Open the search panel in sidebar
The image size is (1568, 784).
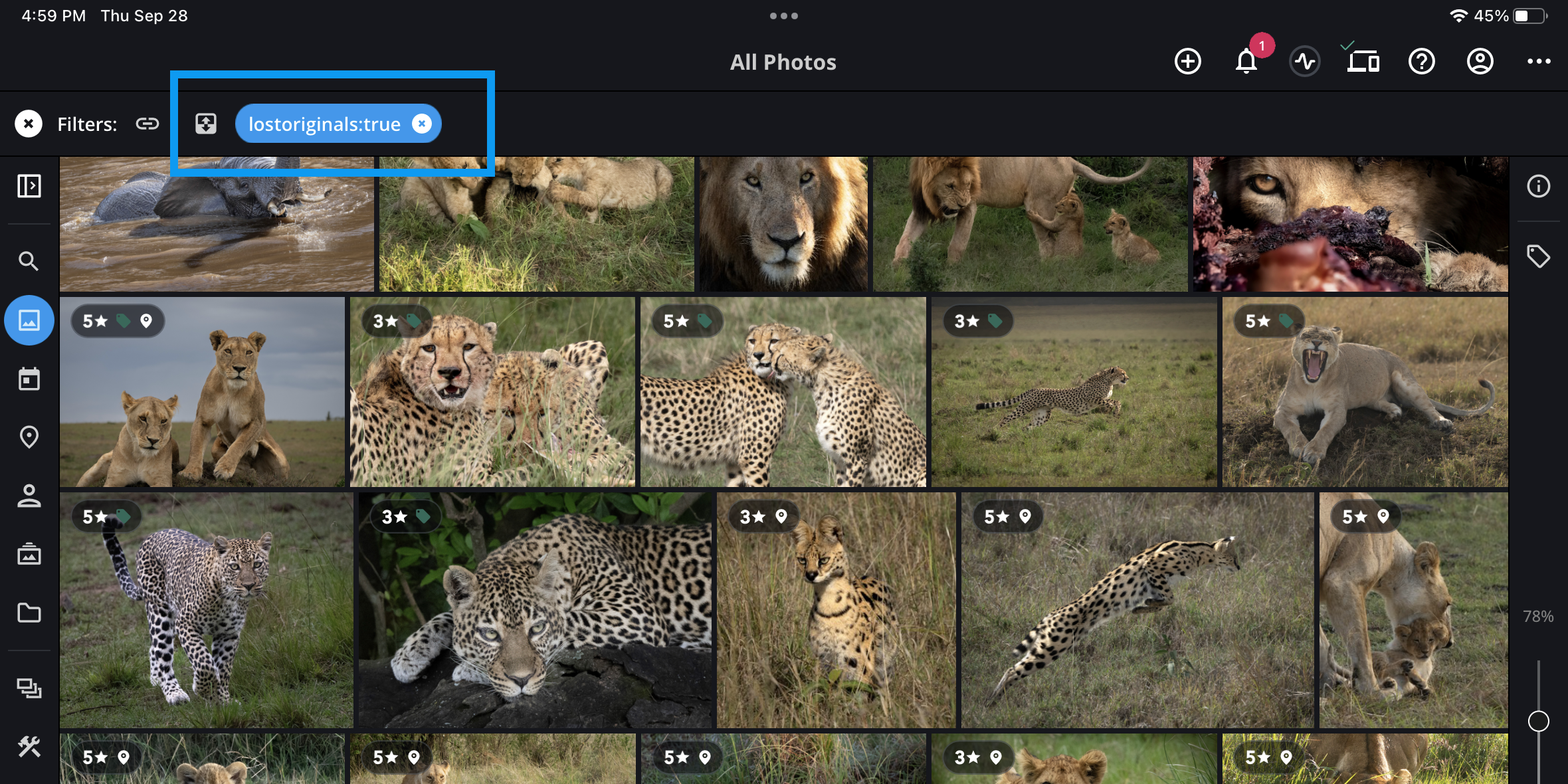click(x=28, y=261)
